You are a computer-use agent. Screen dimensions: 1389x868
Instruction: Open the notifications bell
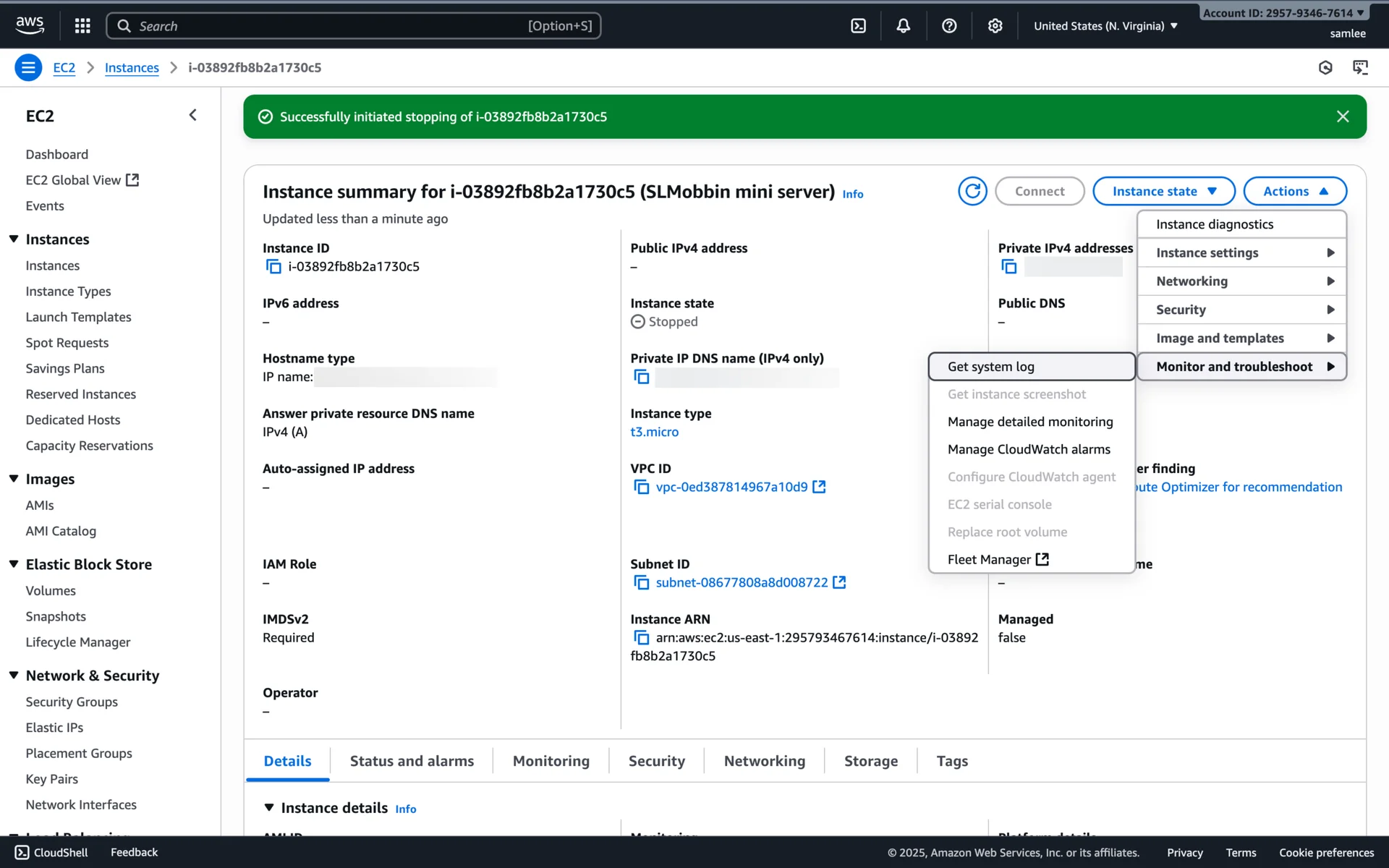pos(903,26)
